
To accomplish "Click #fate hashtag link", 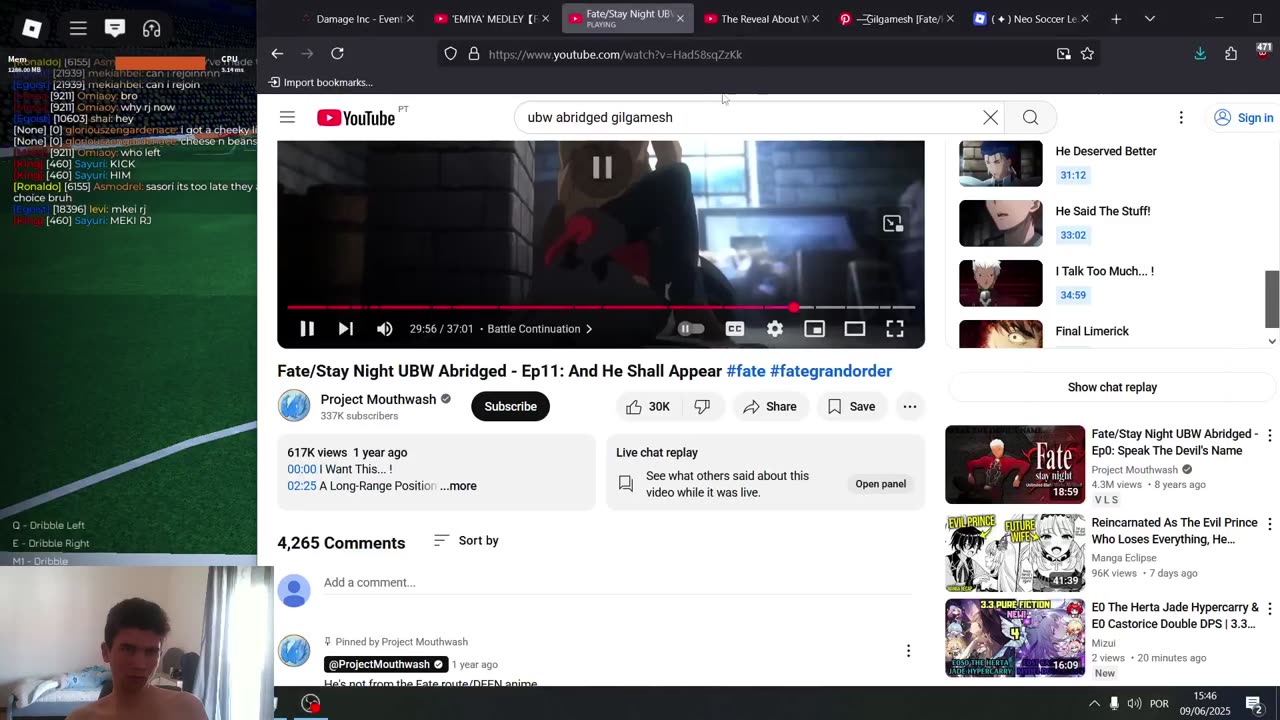I will (x=746, y=371).
